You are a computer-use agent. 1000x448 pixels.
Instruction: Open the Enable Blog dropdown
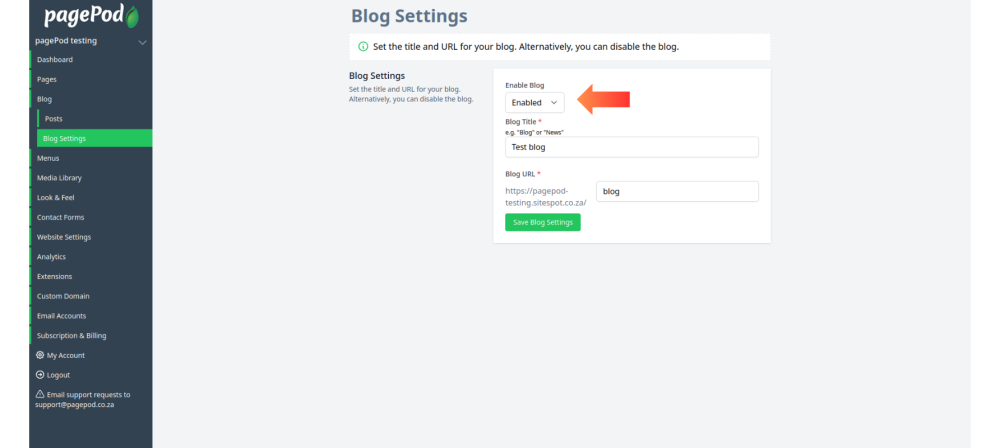(534, 103)
